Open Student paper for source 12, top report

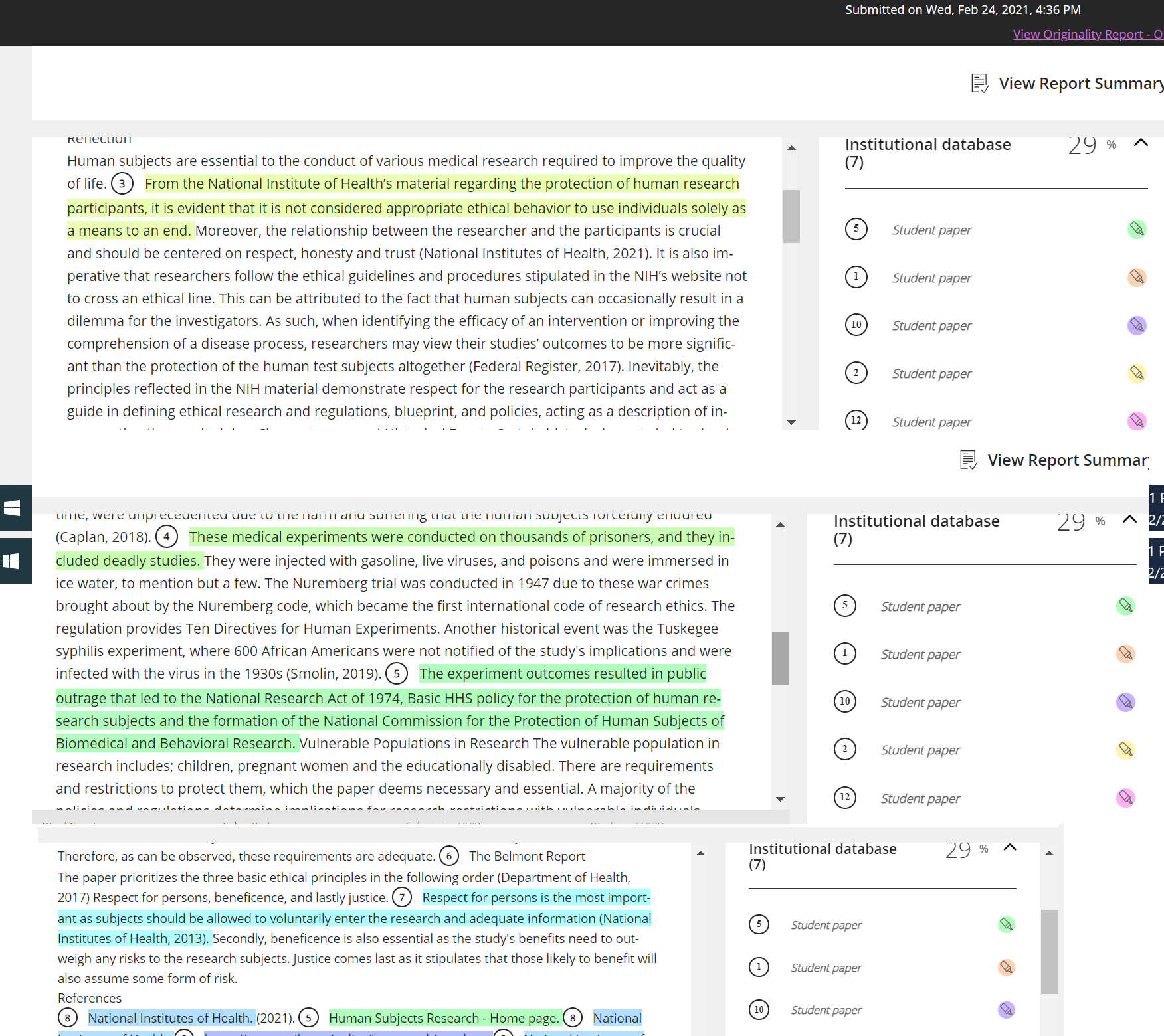[931, 422]
